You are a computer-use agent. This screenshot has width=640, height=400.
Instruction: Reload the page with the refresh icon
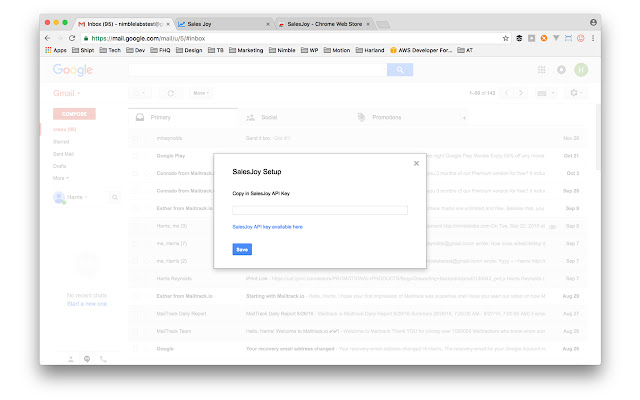(x=72, y=38)
